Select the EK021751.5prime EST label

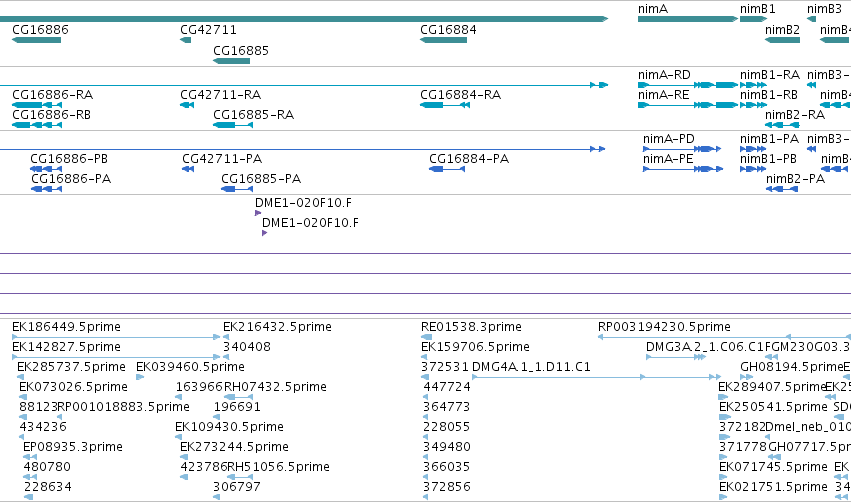pos(773,487)
